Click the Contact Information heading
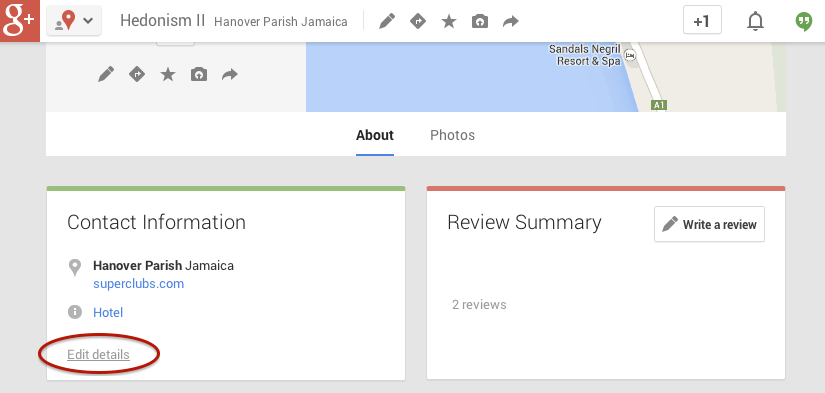 tap(157, 223)
